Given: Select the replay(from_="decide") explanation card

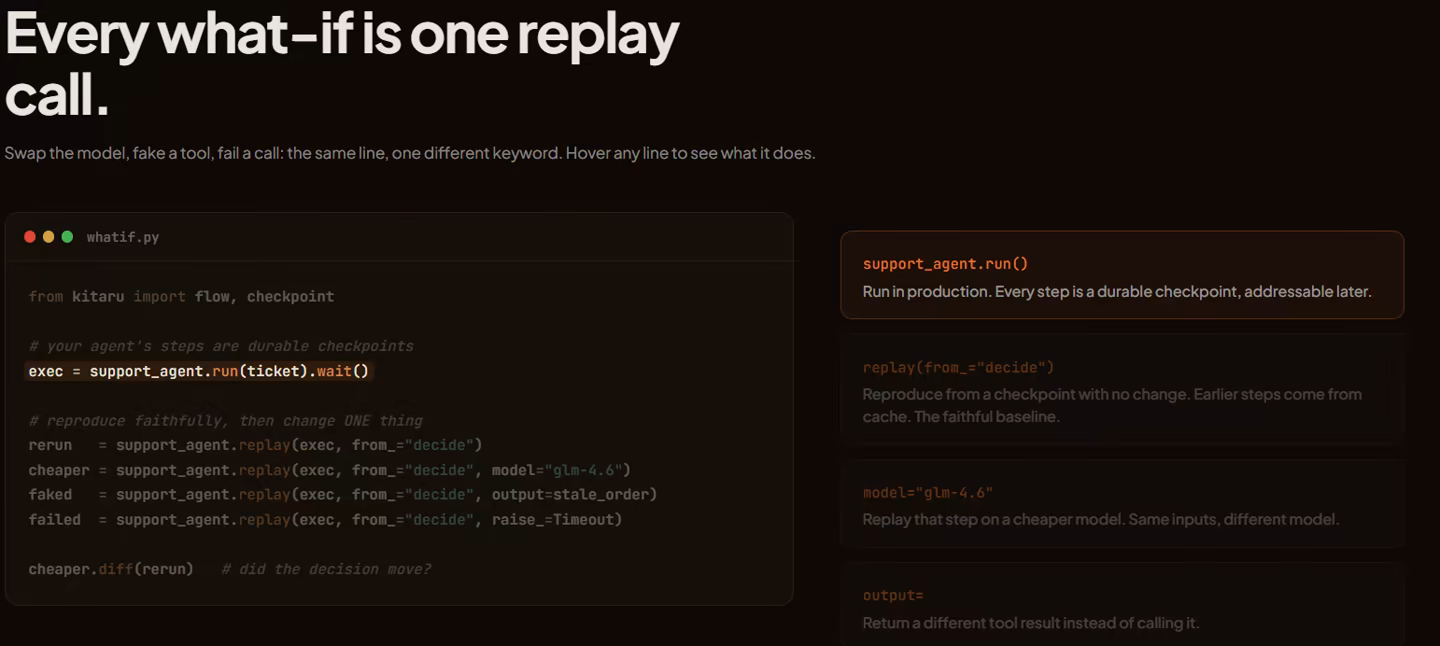Looking at the screenshot, I should pyautogui.click(x=1122, y=389).
